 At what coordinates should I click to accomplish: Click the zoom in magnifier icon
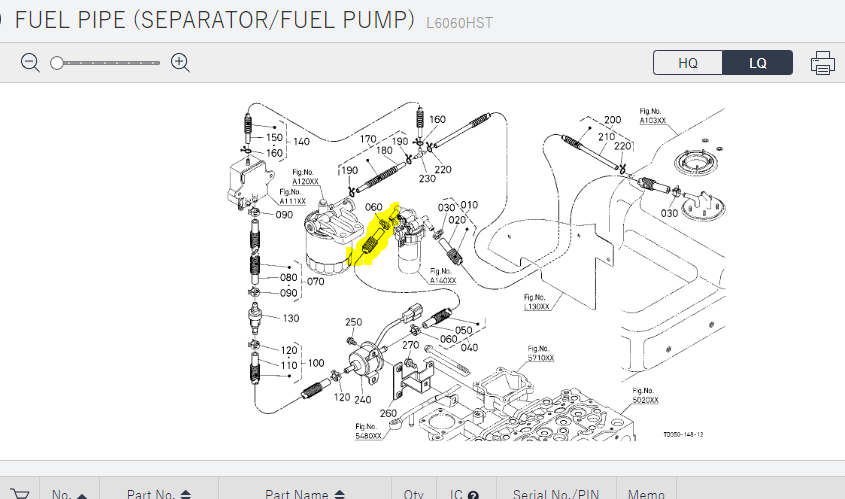click(181, 63)
